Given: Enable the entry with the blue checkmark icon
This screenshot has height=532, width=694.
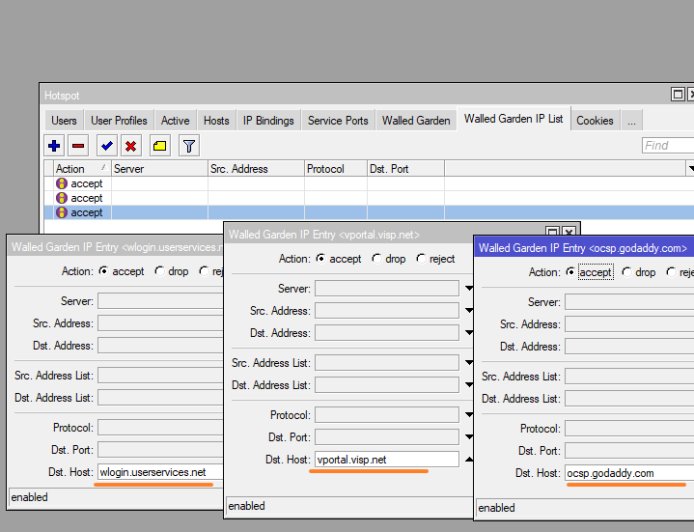Looking at the screenshot, I should coord(107,146).
